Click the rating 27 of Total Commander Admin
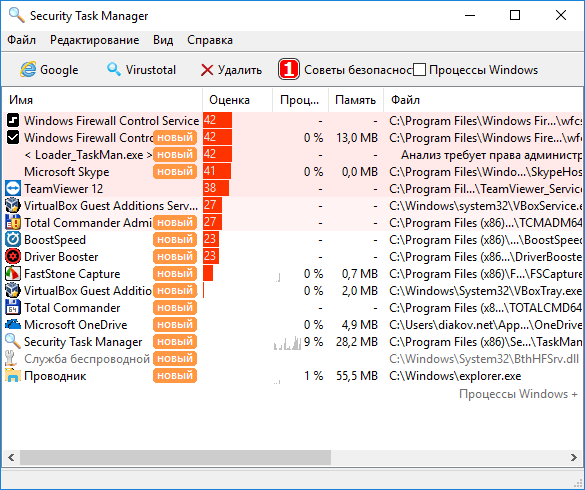Screen dimensions: 585x490 [x=213, y=222]
